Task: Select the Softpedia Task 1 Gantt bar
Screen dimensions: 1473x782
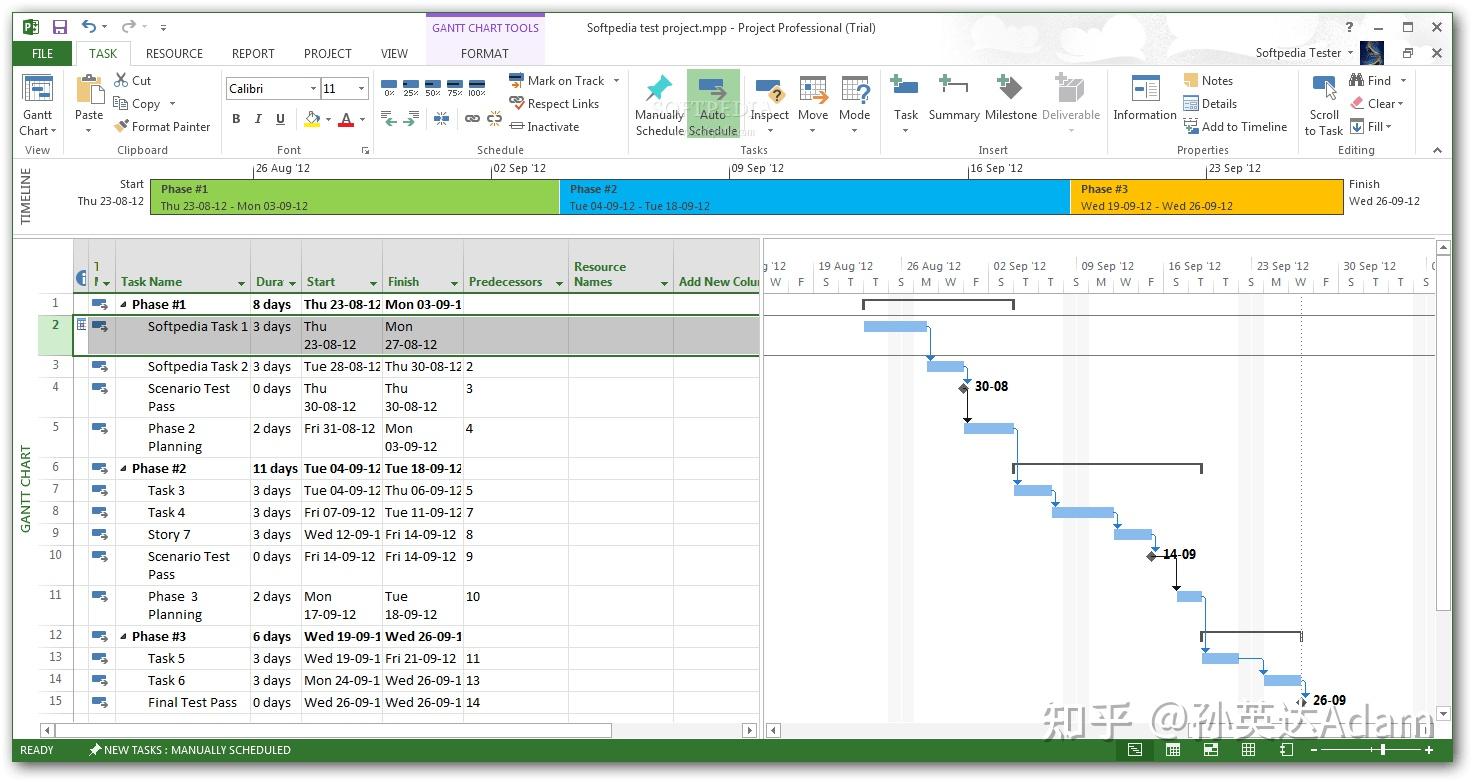Action: click(895, 327)
